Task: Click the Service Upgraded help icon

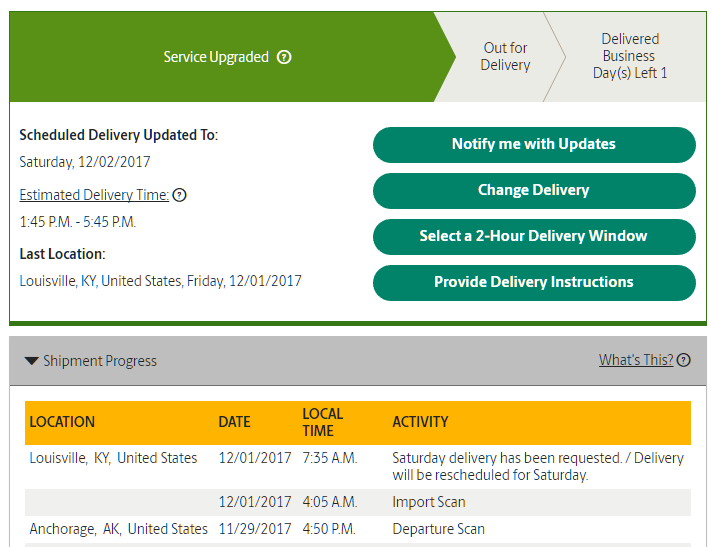Action: 284,57
